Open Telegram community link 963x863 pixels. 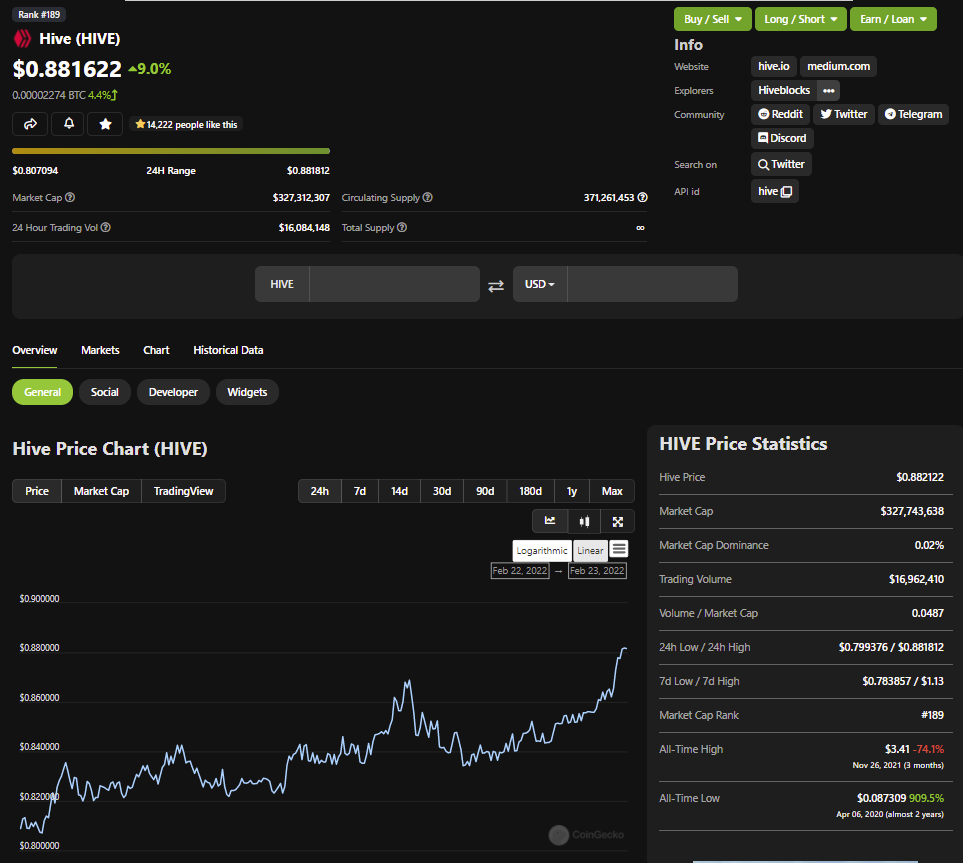[x=913, y=114]
